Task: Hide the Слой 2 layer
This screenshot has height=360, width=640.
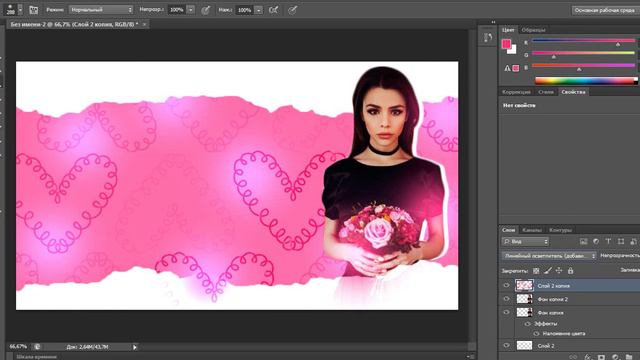Action: 506,346
